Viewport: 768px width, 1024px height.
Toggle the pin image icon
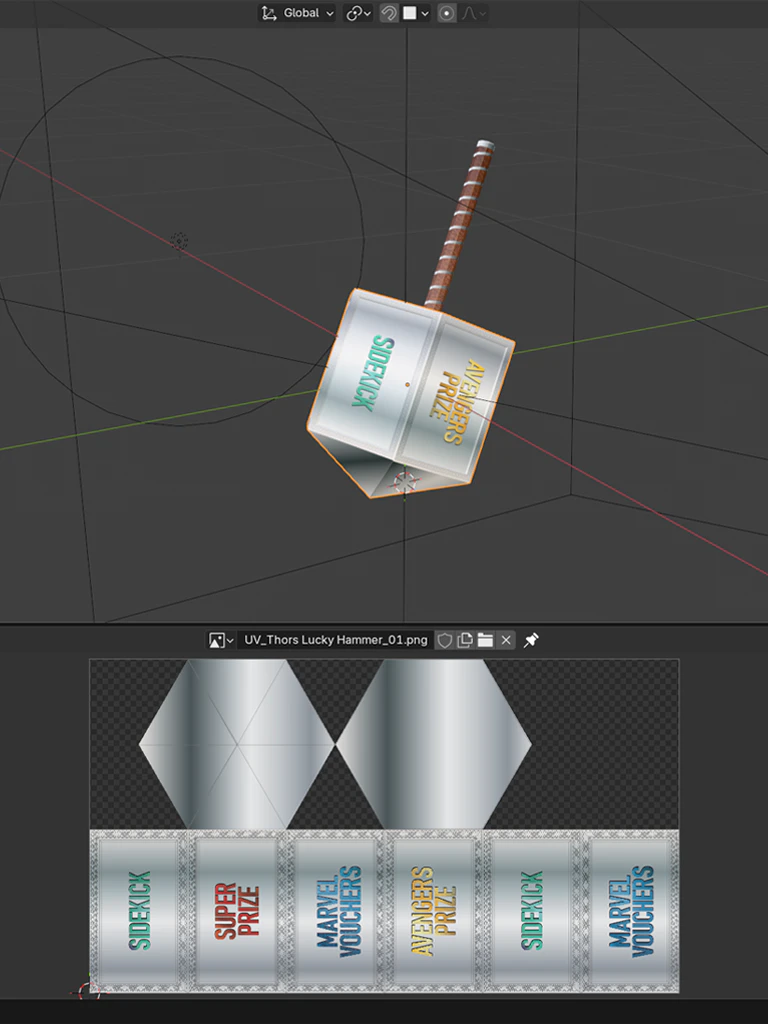532,640
